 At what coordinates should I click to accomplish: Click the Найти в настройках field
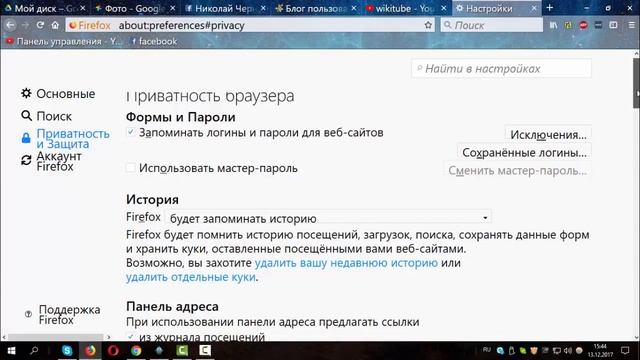[501, 69]
